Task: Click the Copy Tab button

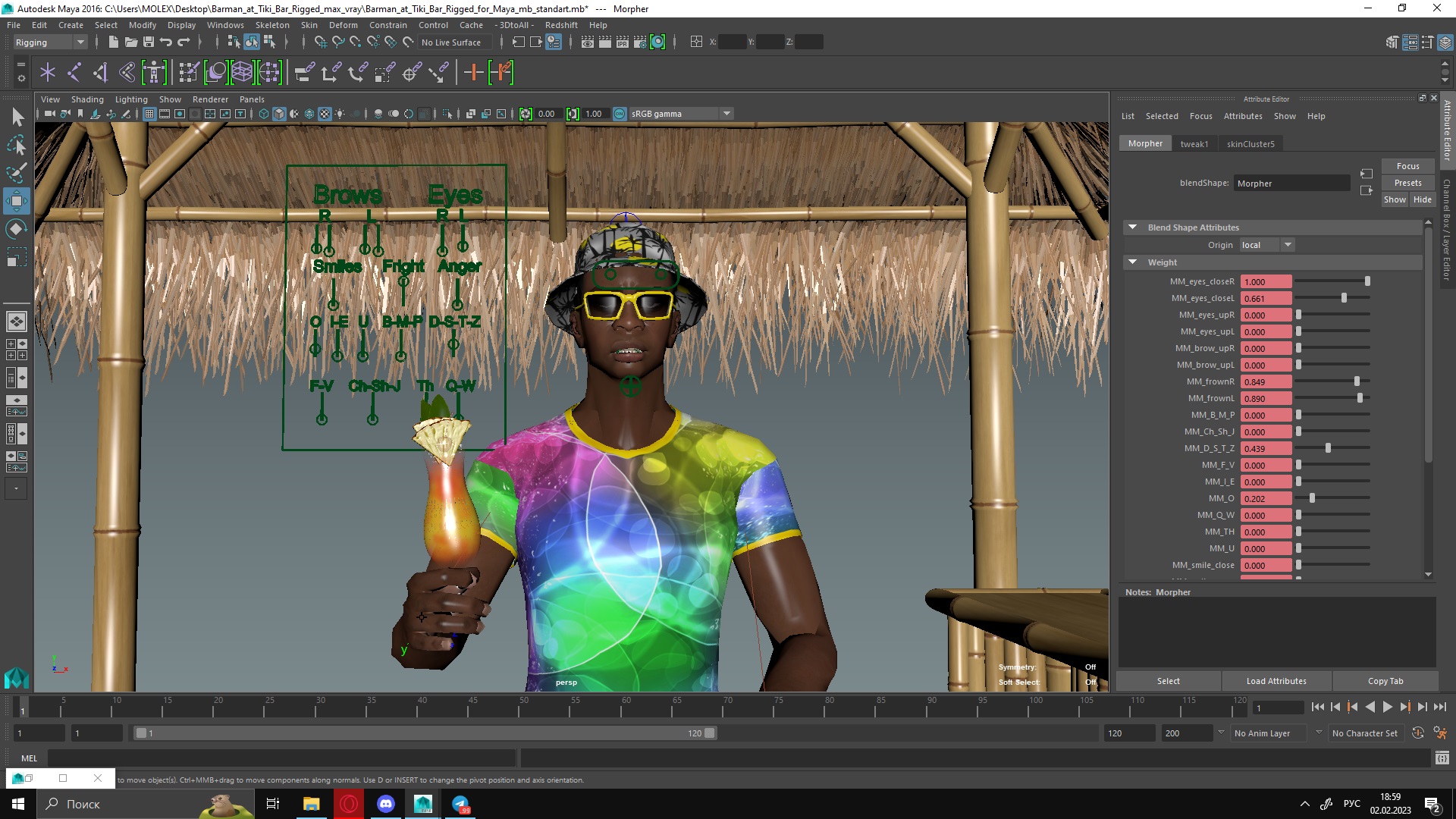Action: tap(1385, 681)
